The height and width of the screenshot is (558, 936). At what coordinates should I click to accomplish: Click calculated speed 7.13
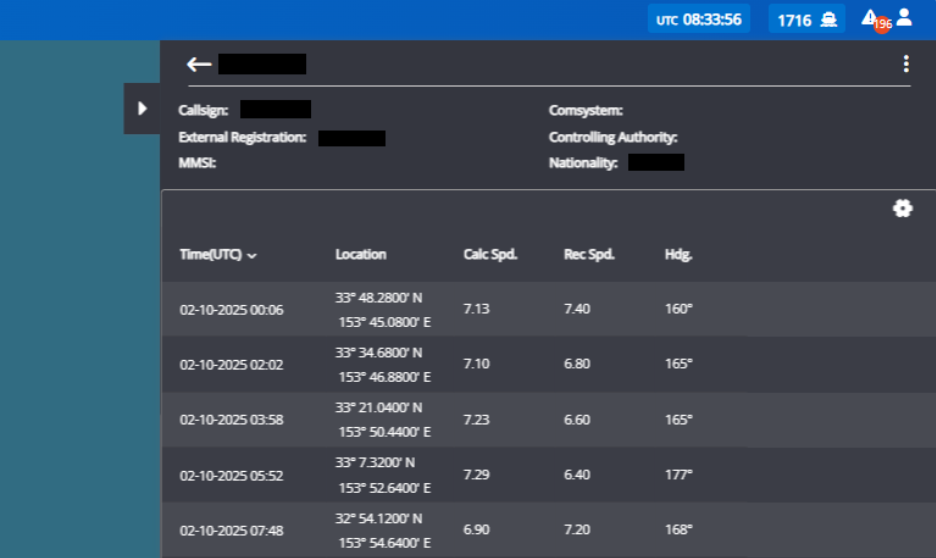(x=476, y=309)
